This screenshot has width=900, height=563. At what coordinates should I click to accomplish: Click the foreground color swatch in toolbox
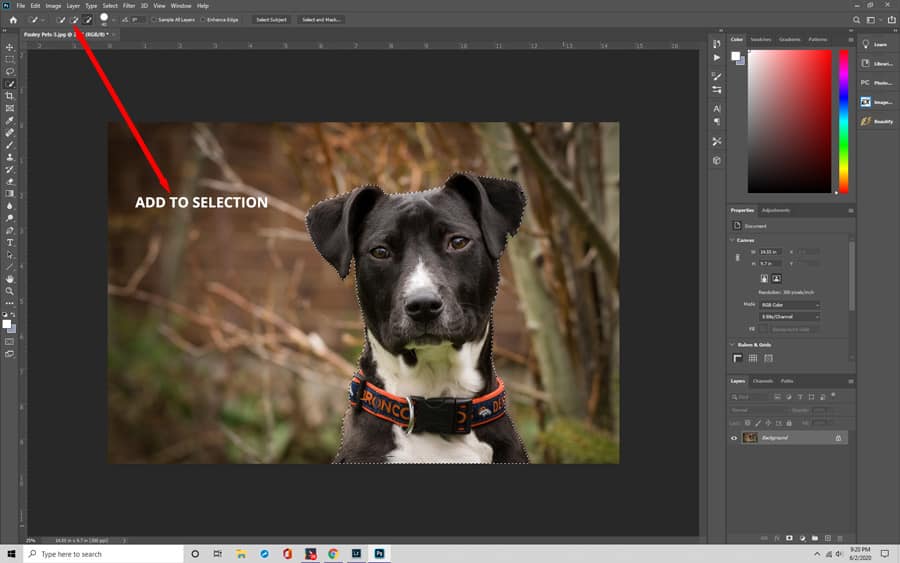7,324
